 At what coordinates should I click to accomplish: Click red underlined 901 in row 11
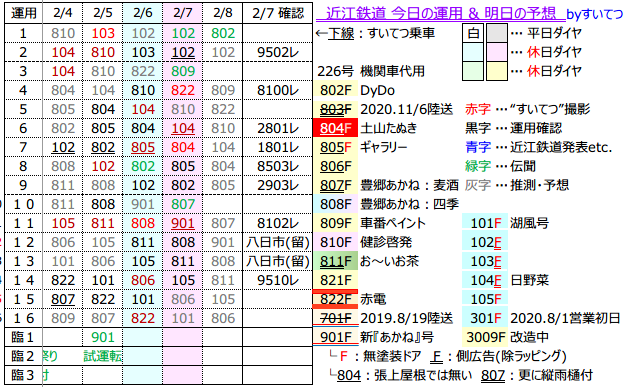[183, 223]
